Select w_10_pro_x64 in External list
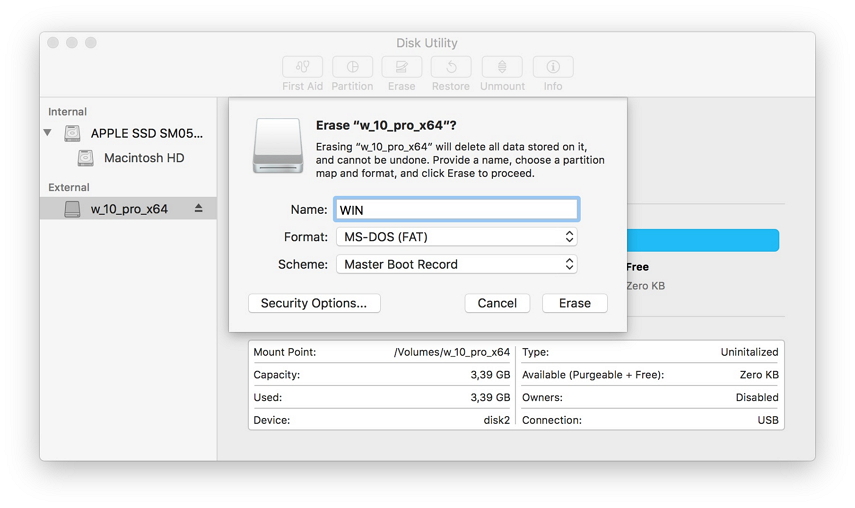This screenshot has height=508, width=855. [x=129, y=209]
